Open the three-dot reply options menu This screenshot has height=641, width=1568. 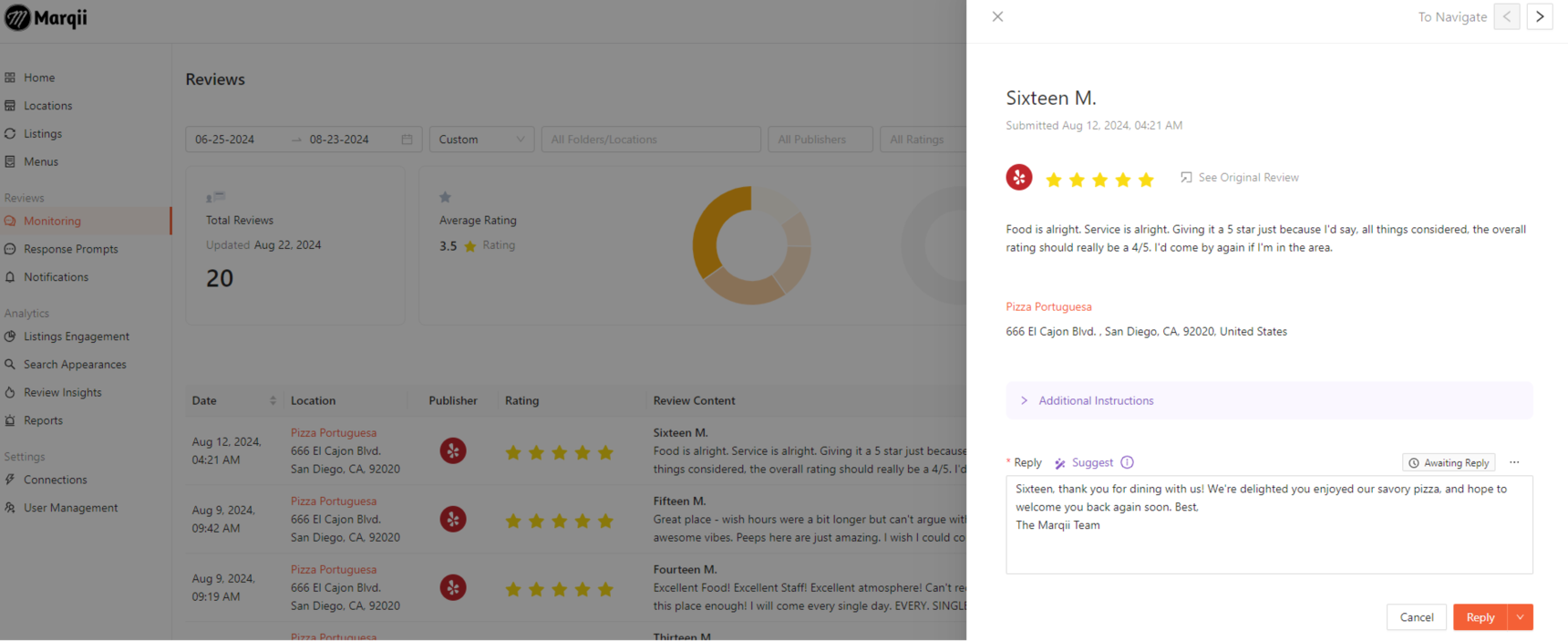click(x=1514, y=462)
